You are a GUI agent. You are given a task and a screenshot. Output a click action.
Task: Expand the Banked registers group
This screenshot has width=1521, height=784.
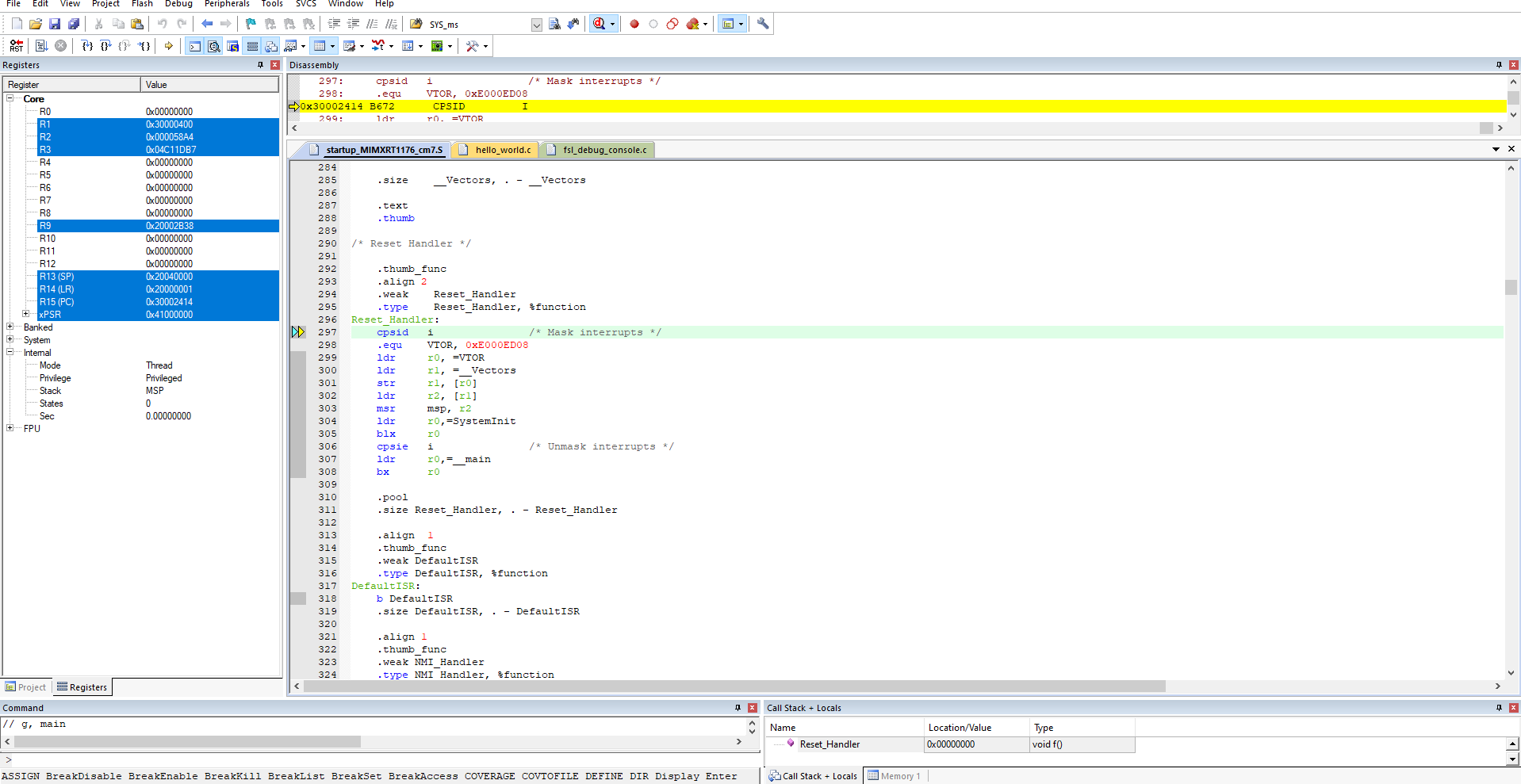[x=10, y=327]
